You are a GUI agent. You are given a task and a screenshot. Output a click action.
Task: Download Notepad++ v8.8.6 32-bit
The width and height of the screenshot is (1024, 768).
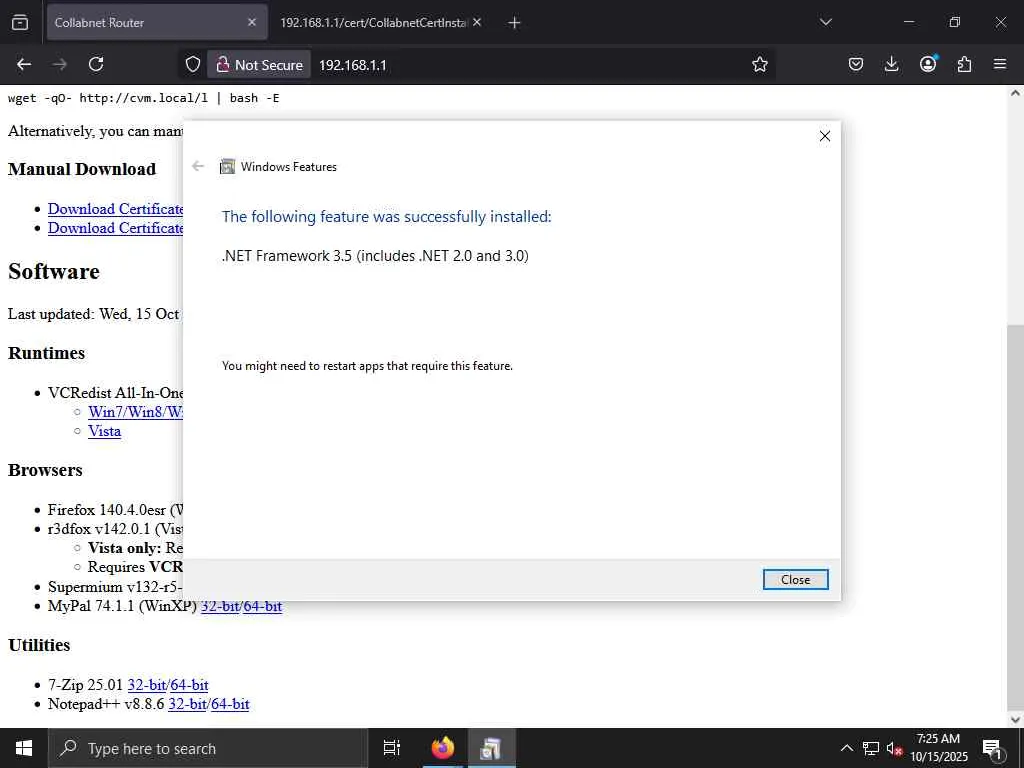(187, 704)
